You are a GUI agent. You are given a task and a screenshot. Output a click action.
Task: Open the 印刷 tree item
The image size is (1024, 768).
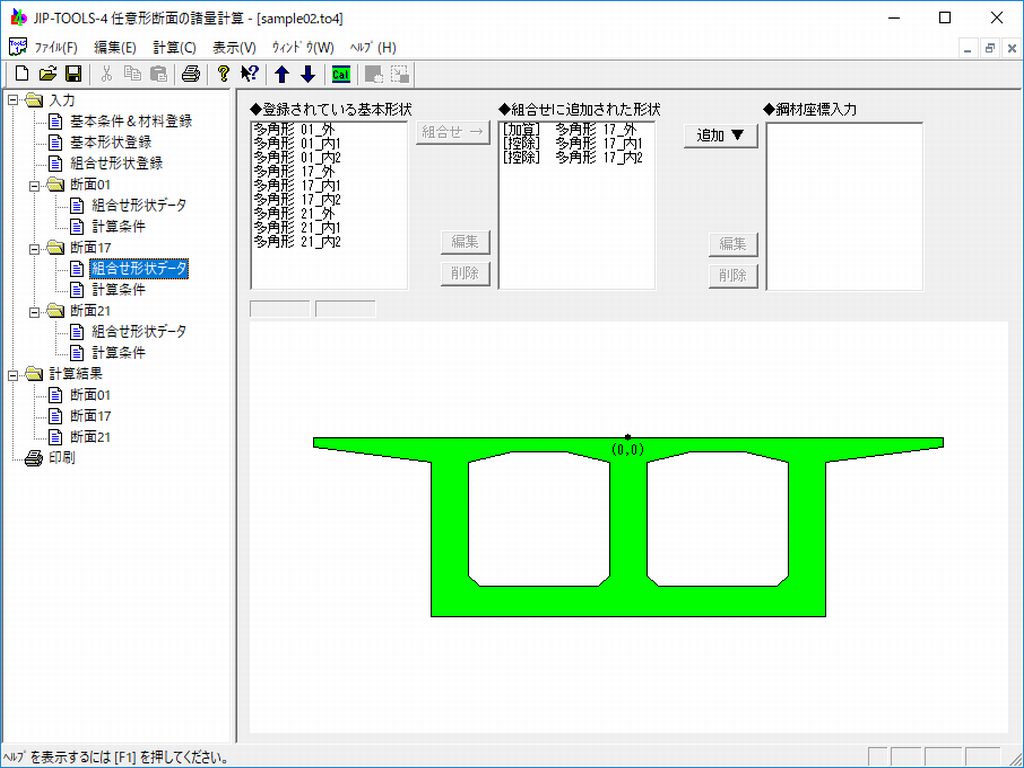pyautogui.click(x=61, y=458)
